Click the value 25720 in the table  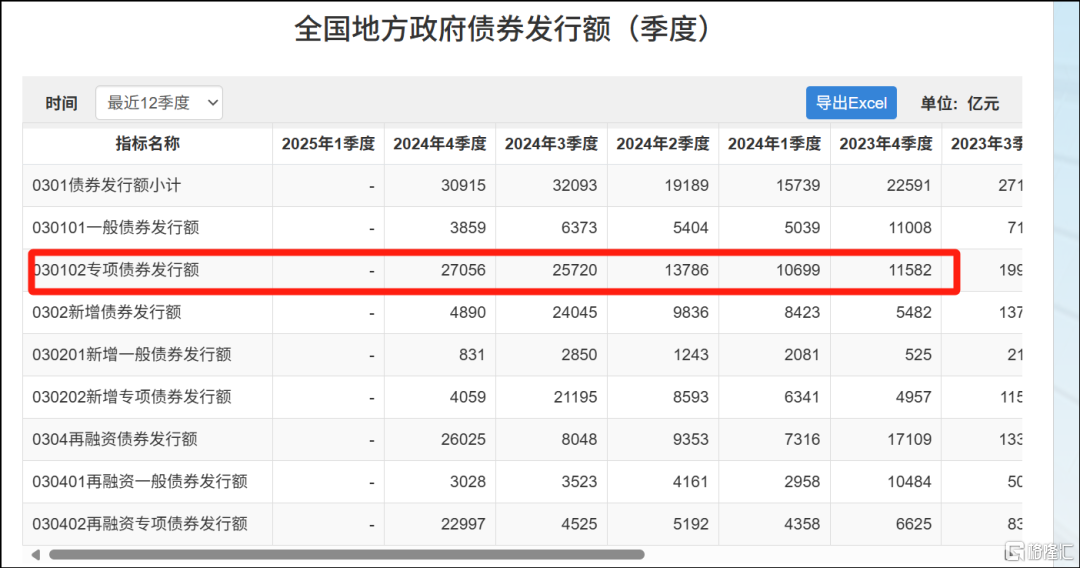click(x=575, y=270)
